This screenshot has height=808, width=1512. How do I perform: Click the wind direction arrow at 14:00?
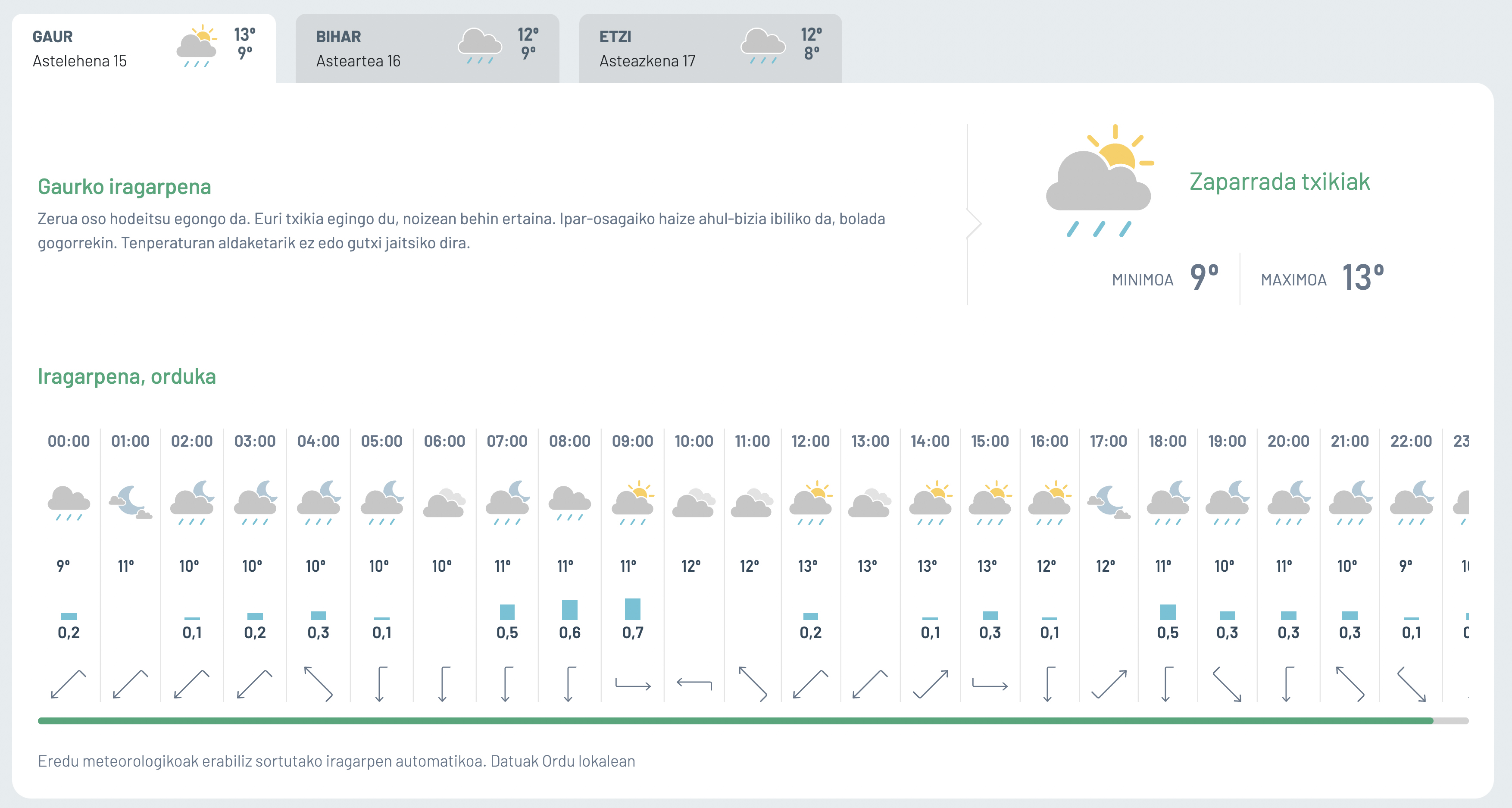pos(930,684)
